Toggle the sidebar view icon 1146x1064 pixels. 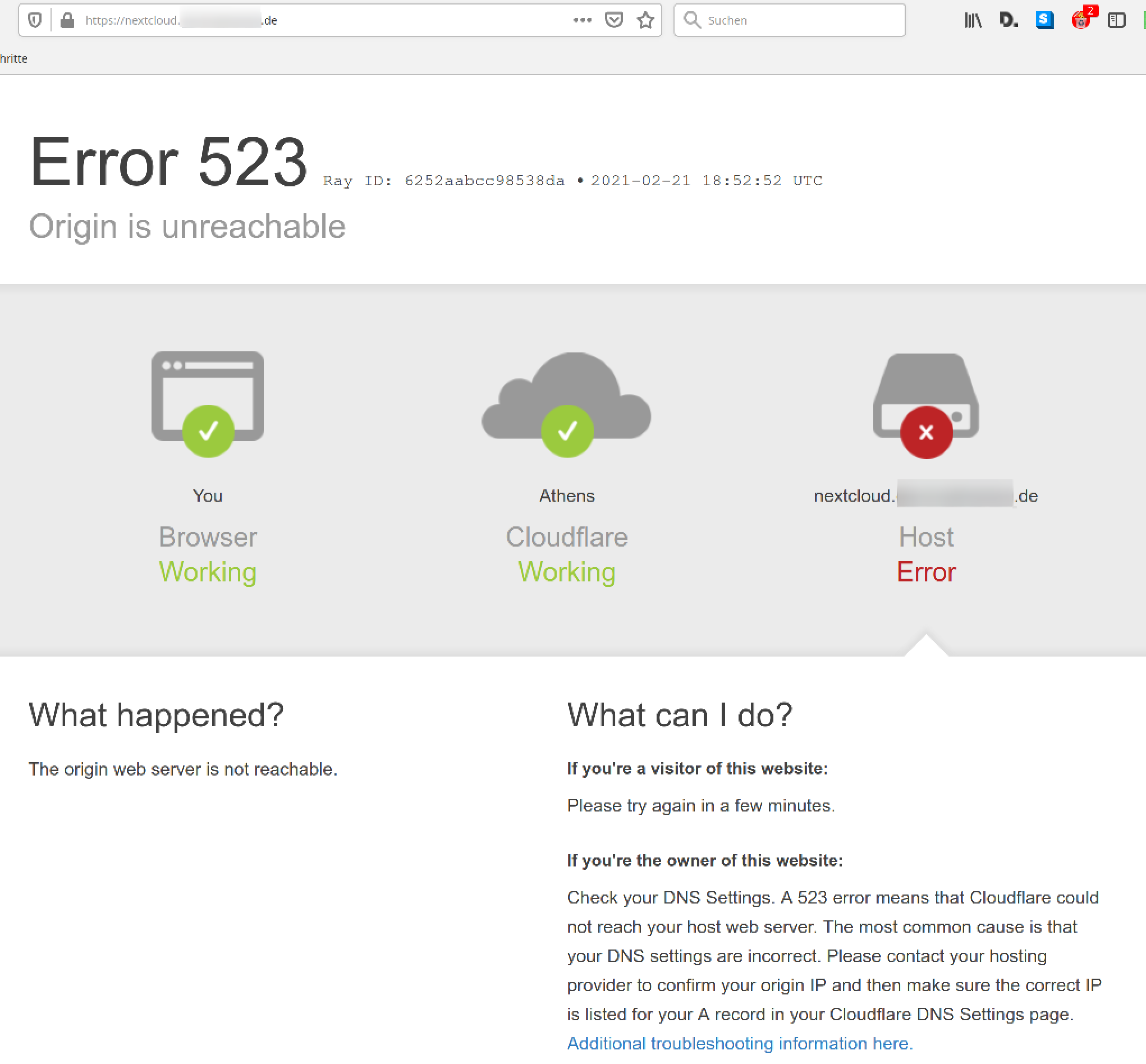tap(1116, 20)
